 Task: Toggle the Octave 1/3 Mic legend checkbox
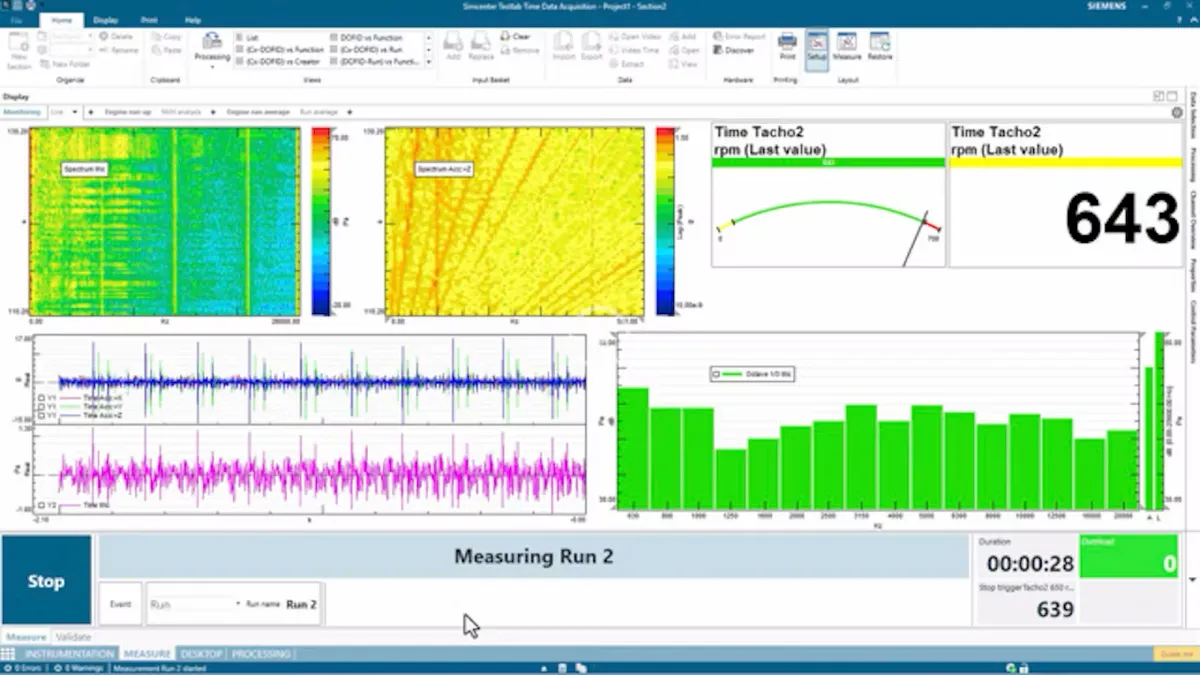[716, 374]
